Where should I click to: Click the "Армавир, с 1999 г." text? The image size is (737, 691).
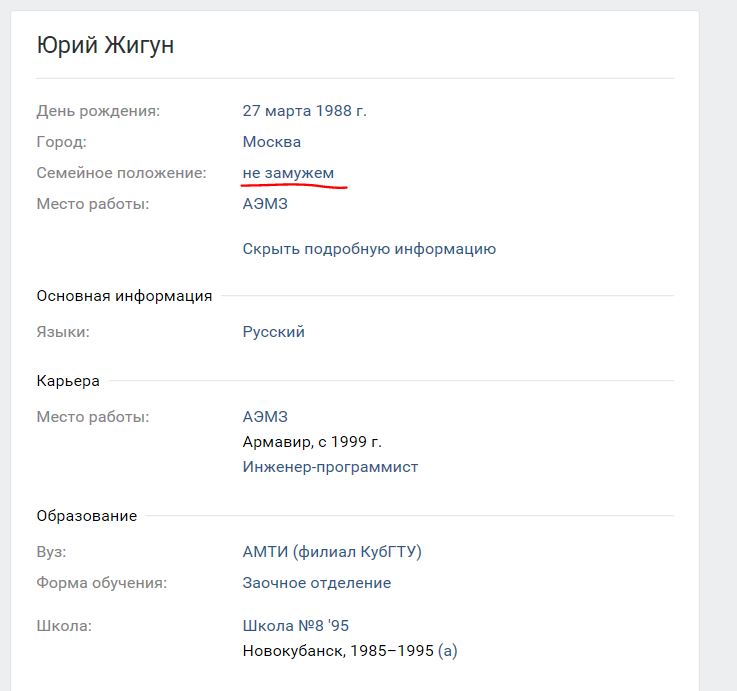[x=312, y=442]
